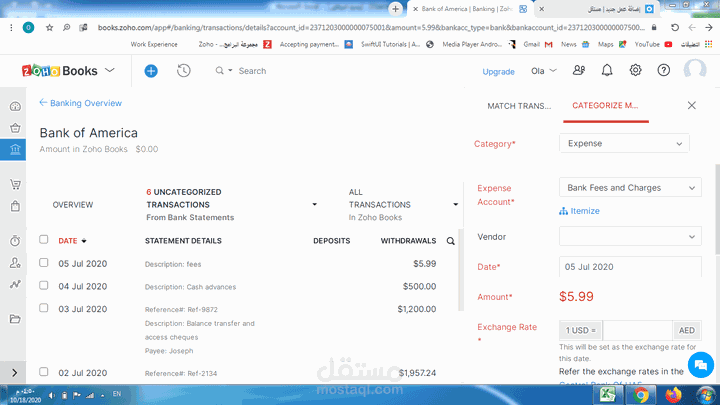Select the Uncategorized Transactions tab
Image resolution: width=720 pixels, height=405 pixels.
pos(190,205)
